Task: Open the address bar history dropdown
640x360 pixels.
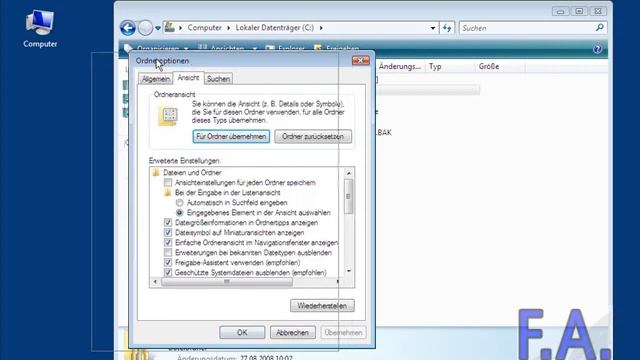Action: click(x=433, y=28)
